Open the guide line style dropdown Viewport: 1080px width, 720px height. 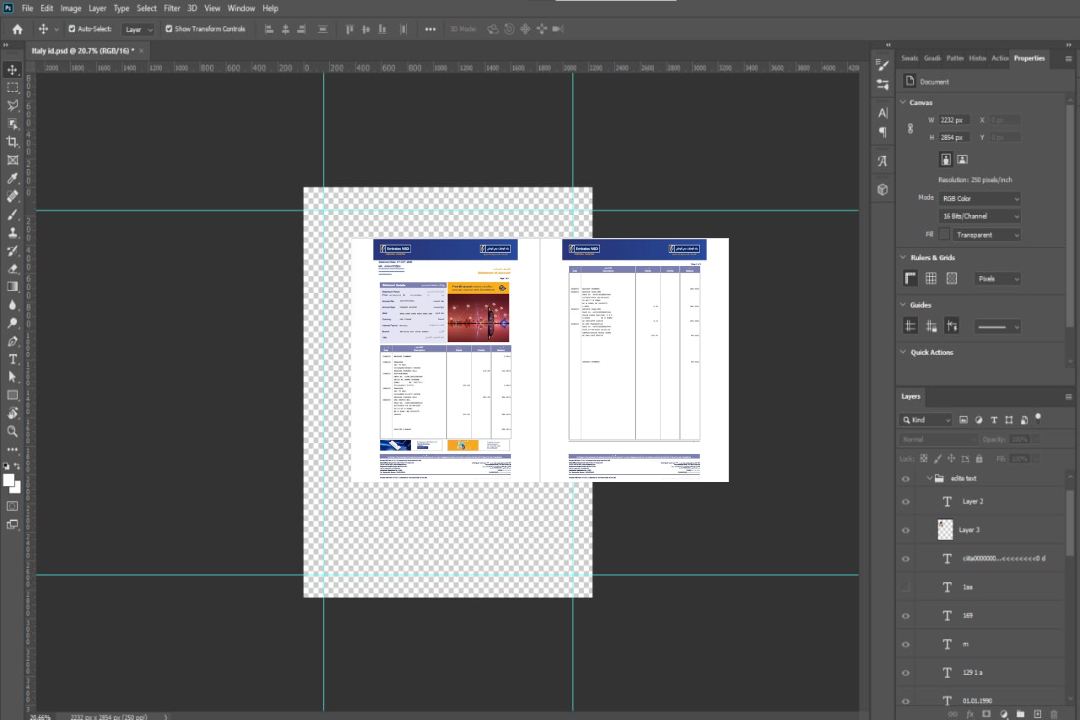[998, 327]
